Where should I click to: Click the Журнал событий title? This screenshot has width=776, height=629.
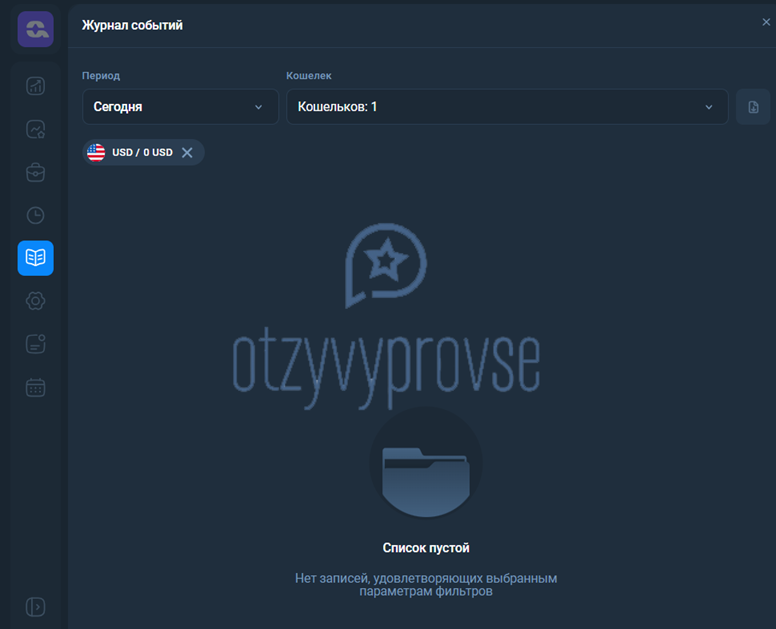[x=132, y=25]
